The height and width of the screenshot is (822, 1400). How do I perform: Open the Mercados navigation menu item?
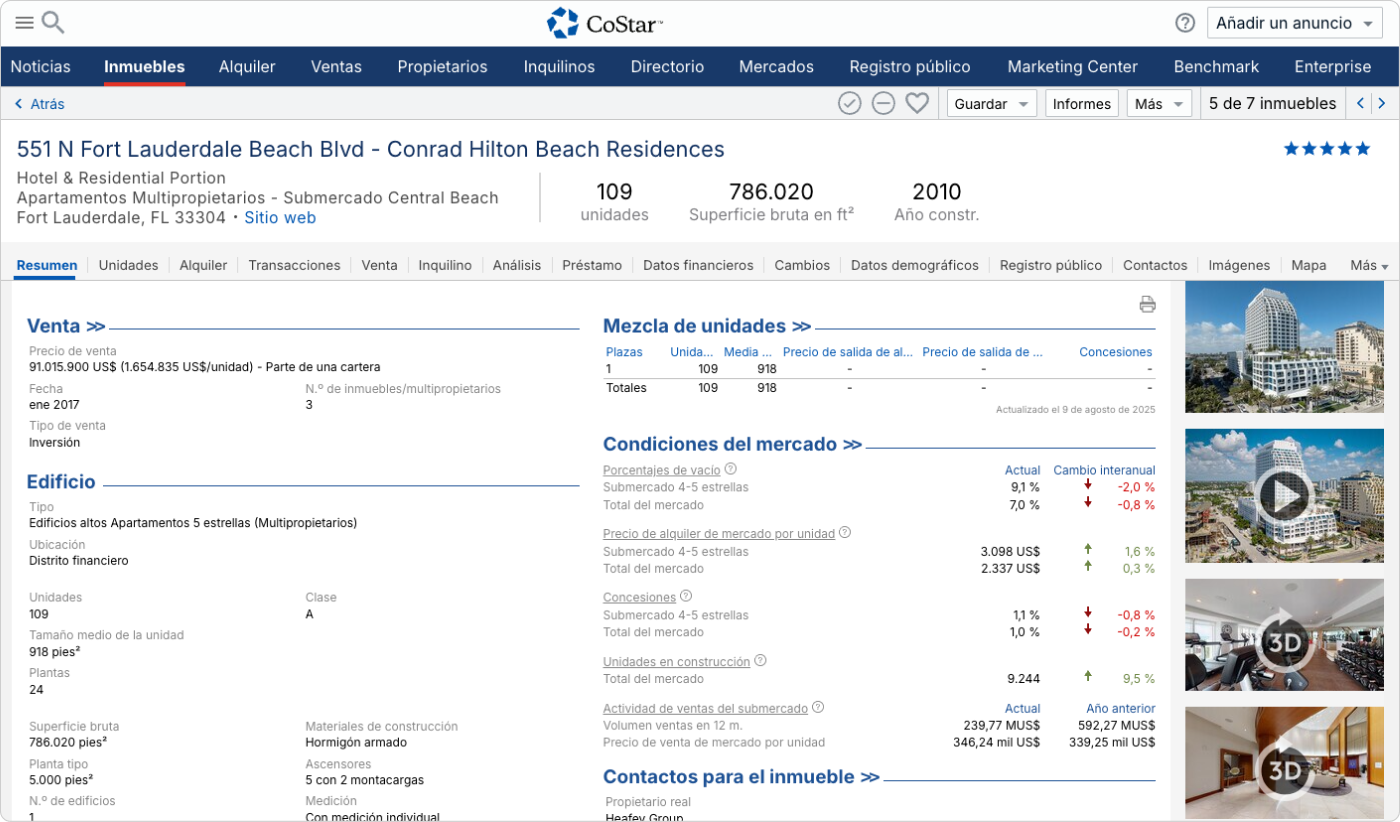point(776,67)
